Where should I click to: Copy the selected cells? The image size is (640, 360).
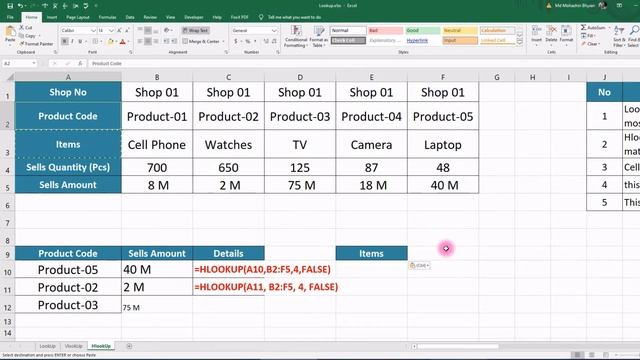pos(28,36)
